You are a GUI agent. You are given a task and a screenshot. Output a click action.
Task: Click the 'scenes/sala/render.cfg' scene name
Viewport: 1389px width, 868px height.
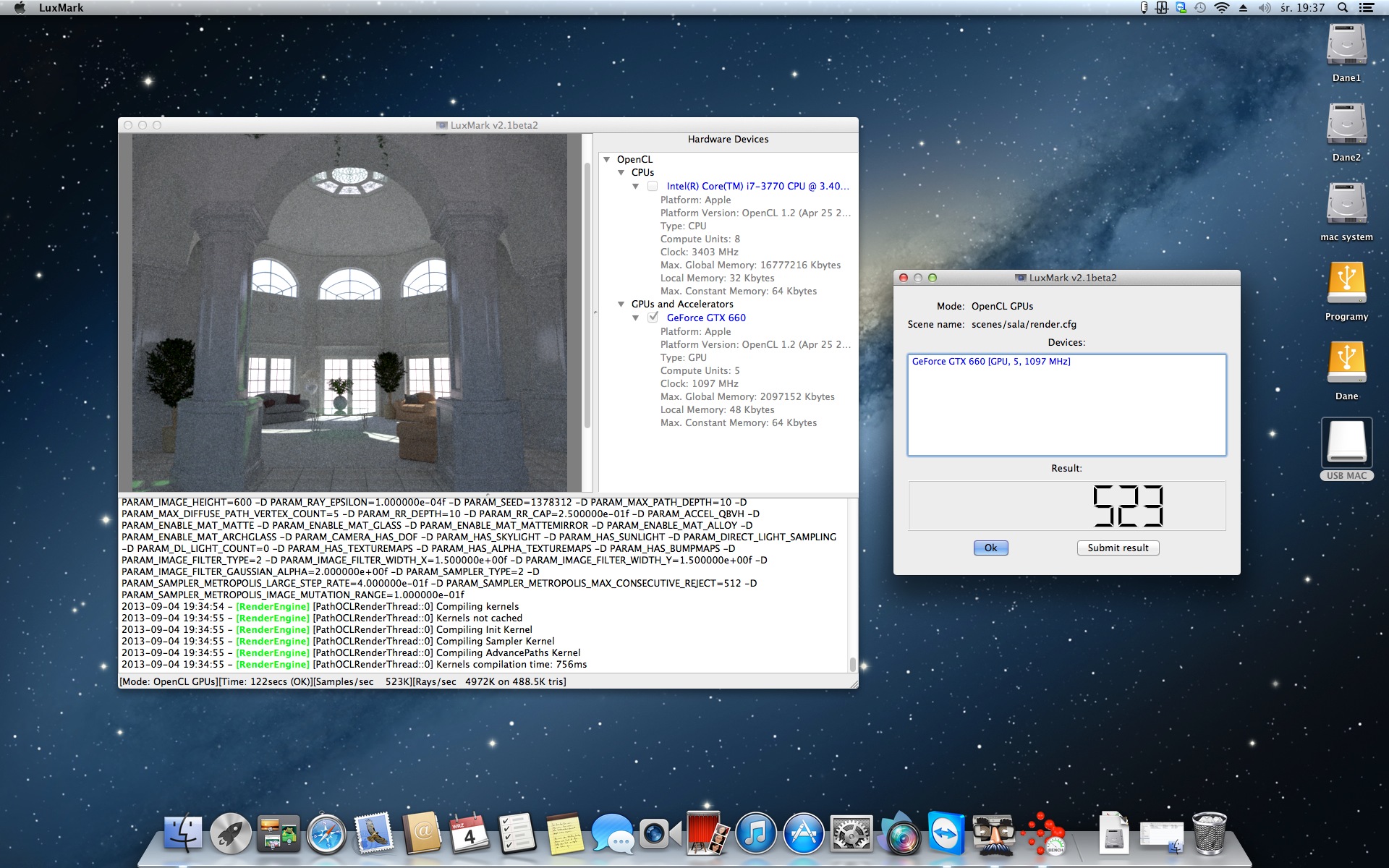[1024, 324]
